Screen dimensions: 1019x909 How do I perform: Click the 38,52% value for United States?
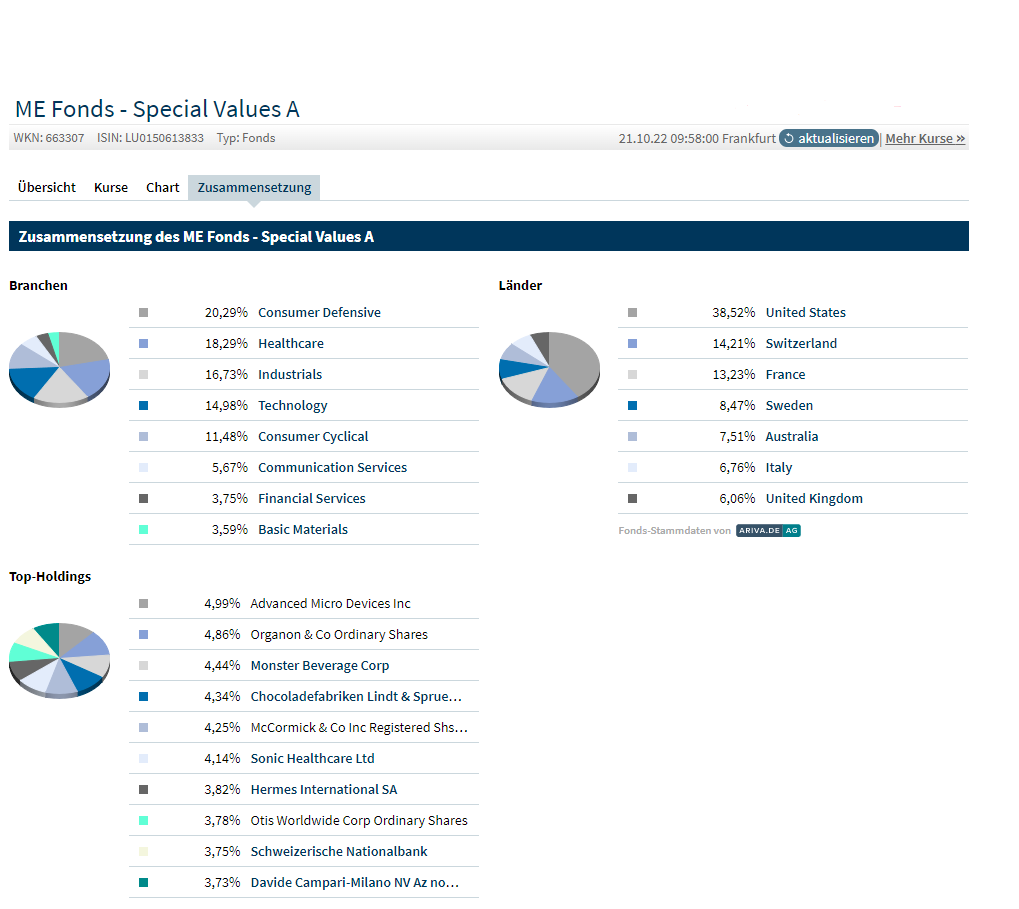point(735,311)
